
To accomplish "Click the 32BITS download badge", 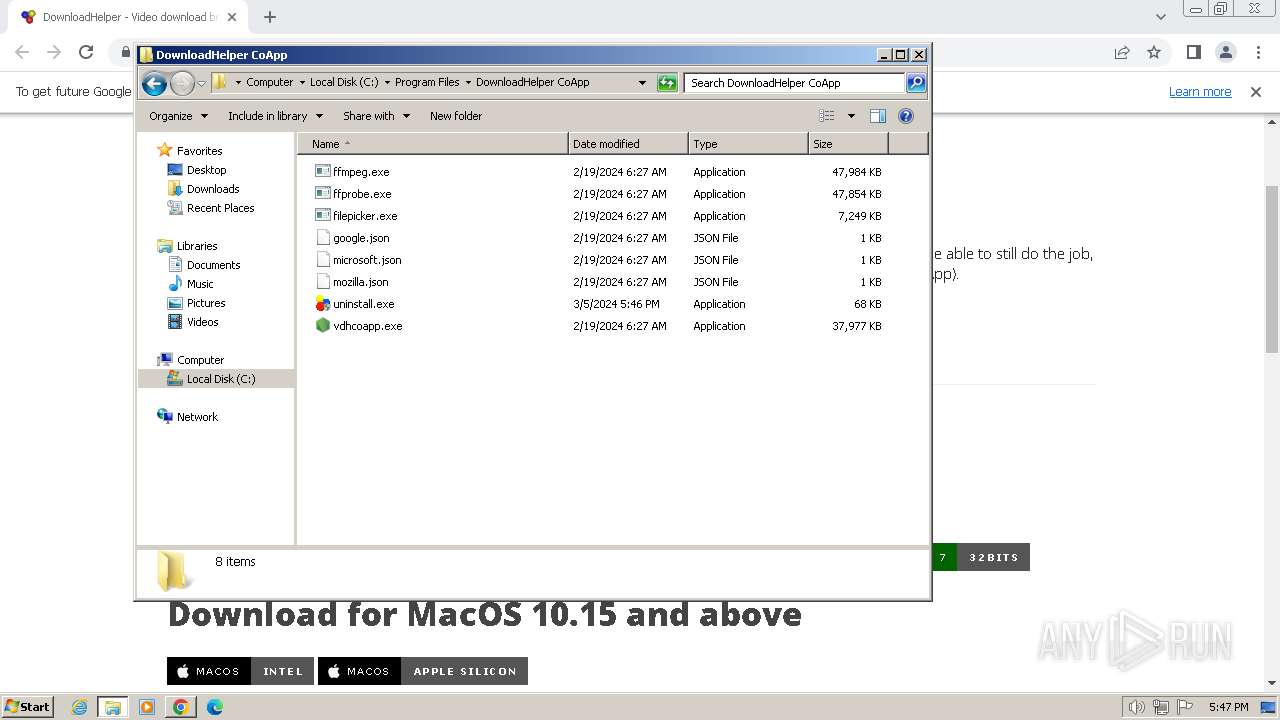I will (993, 557).
